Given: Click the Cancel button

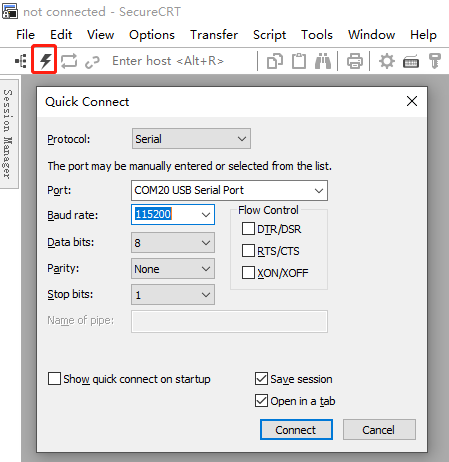Looking at the screenshot, I should pyautogui.click(x=379, y=430).
